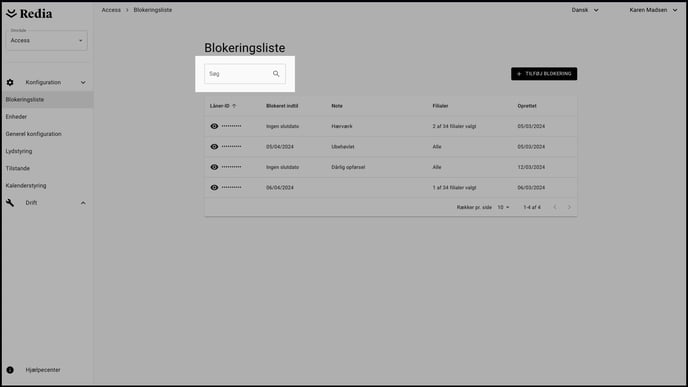Click the 05/04/2024 blocked-until cell
This screenshot has width=688, height=387.
tap(280, 147)
